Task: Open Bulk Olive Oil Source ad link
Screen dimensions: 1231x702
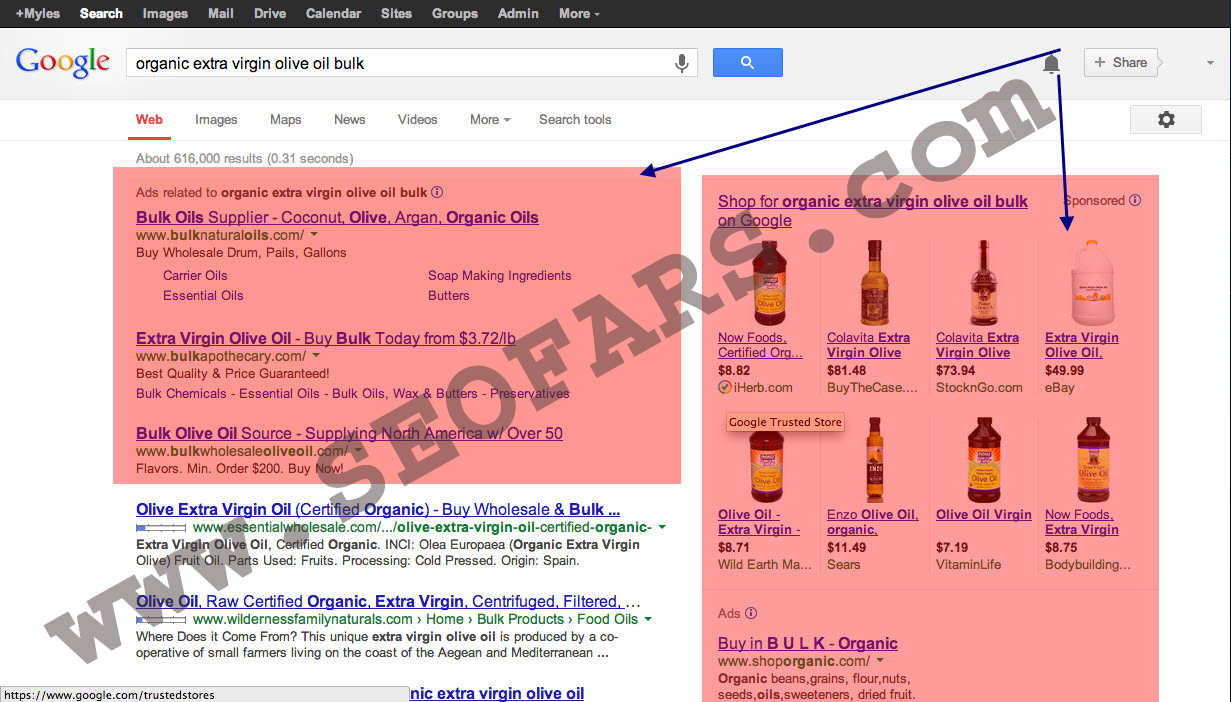Action: (349, 433)
